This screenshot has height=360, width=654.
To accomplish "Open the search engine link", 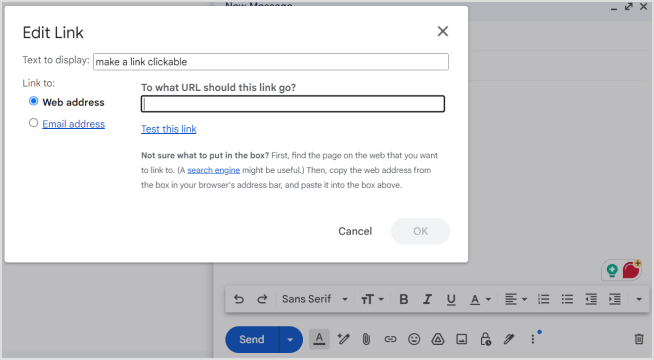I will [x=214, y=170].
